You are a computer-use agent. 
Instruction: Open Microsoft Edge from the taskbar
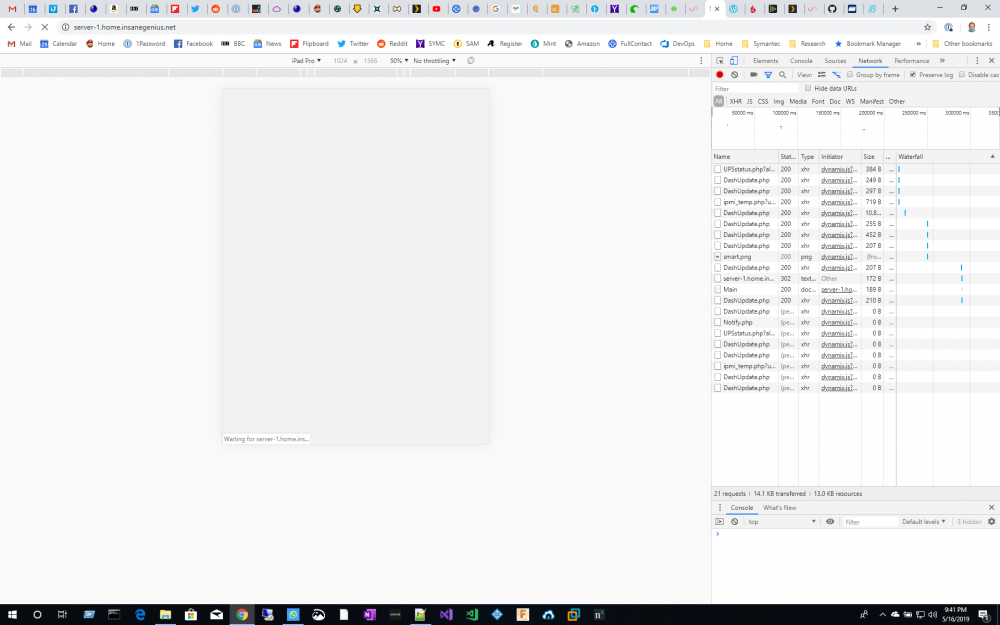tap(140, 615)
